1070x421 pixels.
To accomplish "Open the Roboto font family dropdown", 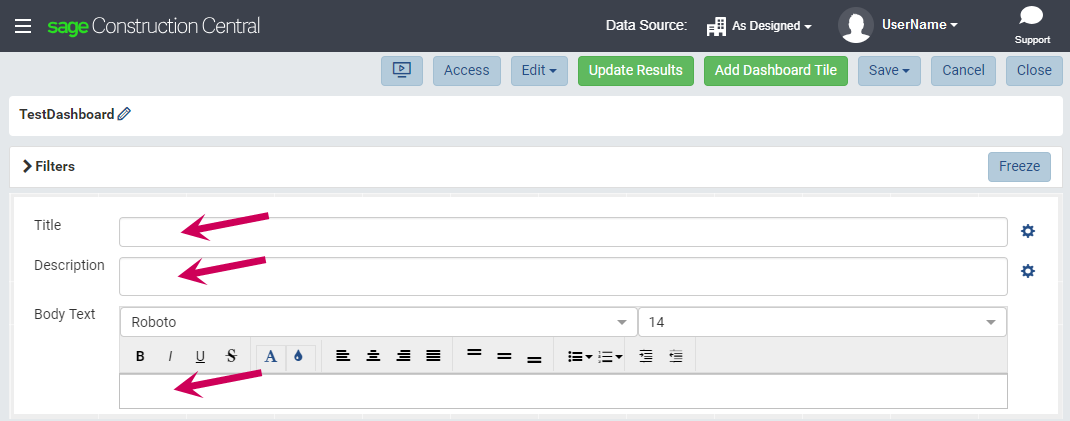I will pos(377,322).
